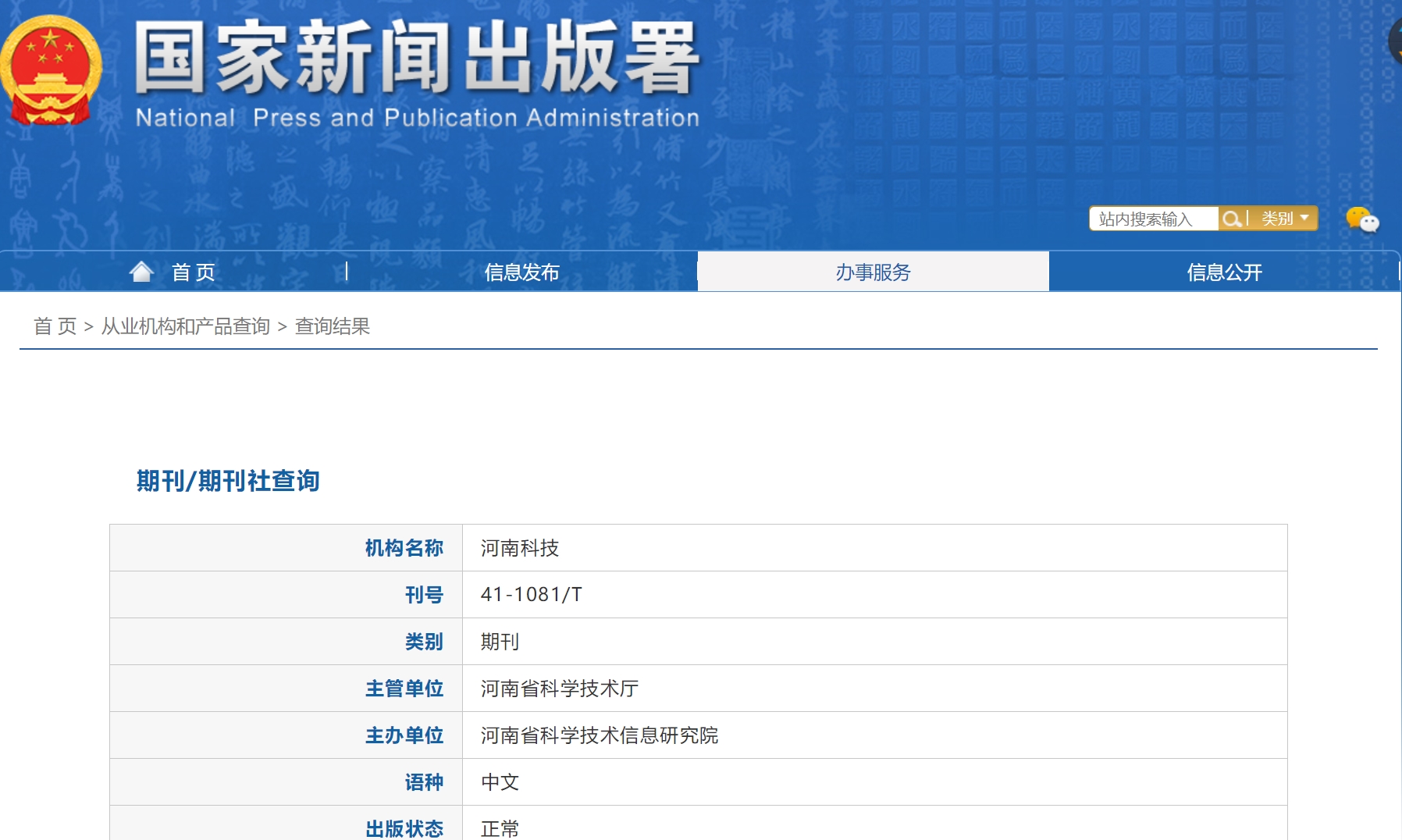Switch to the 信息发布 tab
Viewport: 1402px width, 840px height.
click(520, 272)
